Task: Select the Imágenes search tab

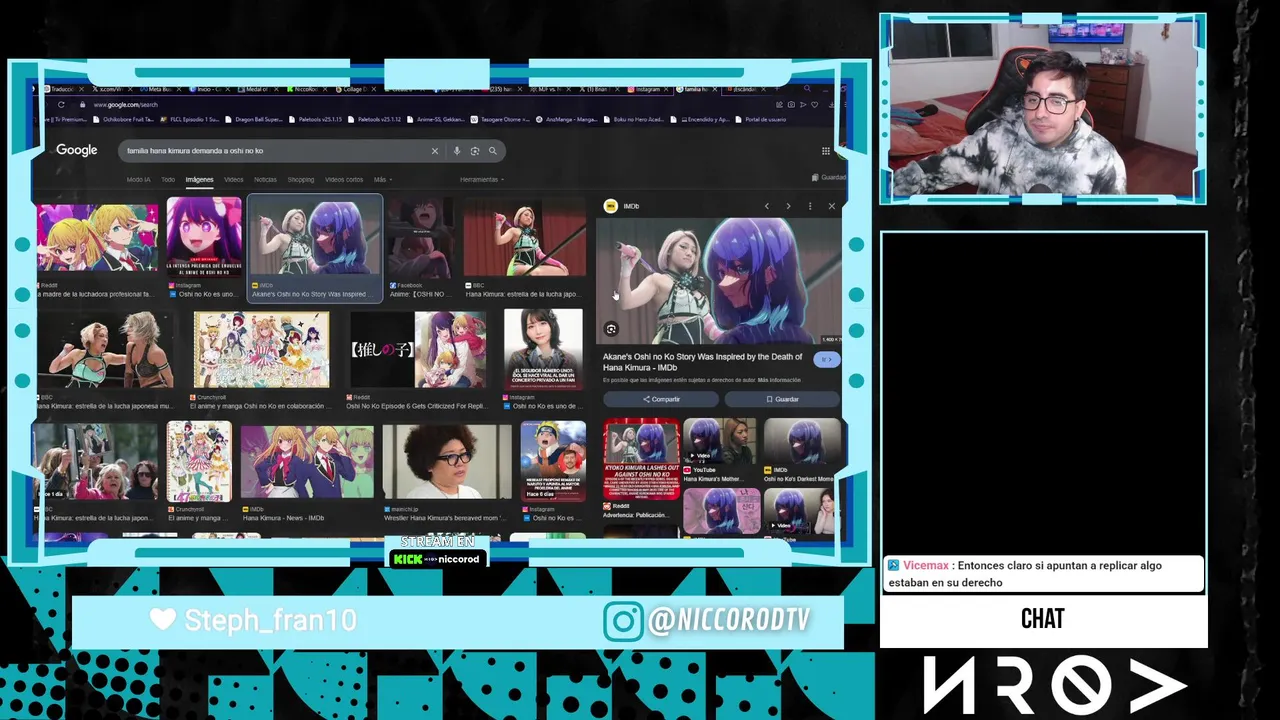Action: (x=199, y=180)
